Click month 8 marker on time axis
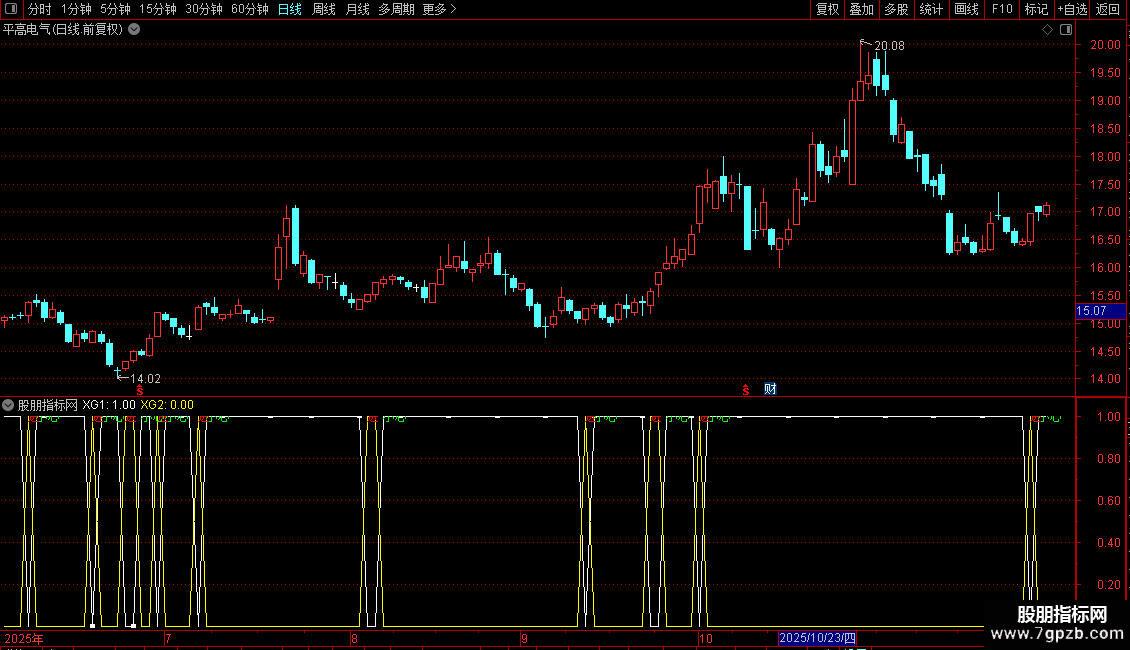Screen dimensions: 1130x650 354,638
